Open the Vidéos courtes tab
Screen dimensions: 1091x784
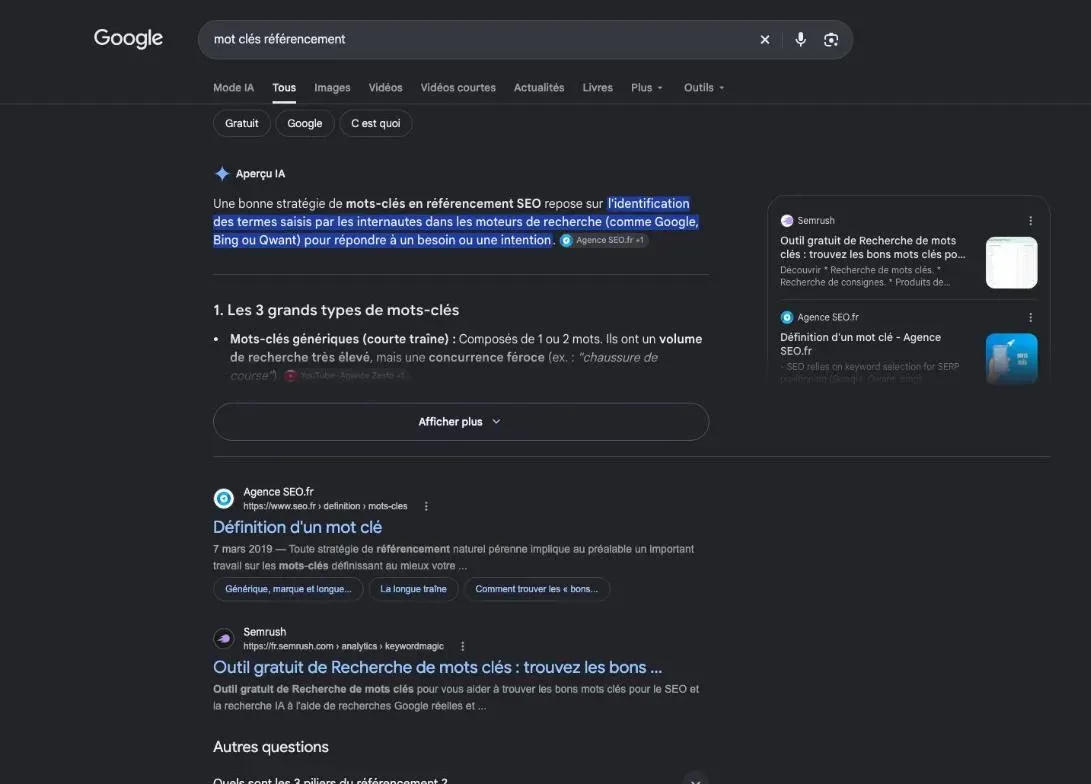tap(458, 88)
